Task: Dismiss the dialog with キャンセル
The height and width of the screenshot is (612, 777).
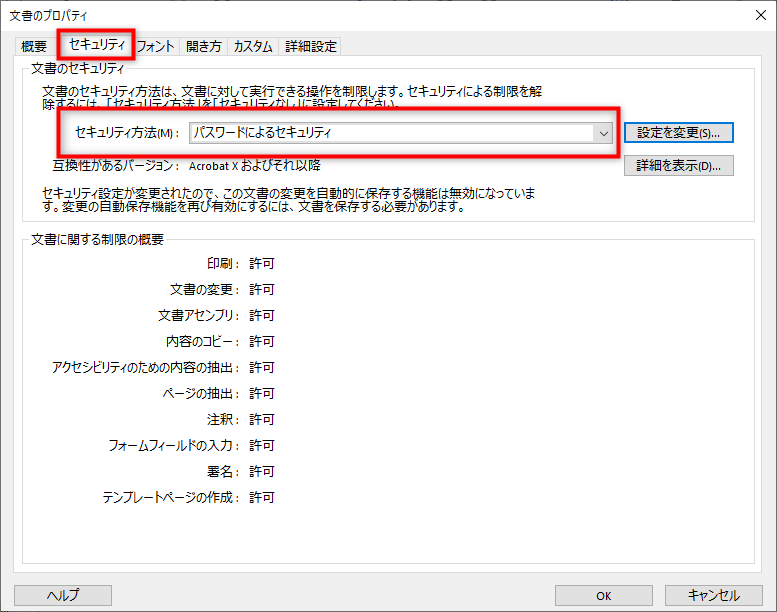Action: tap(714, 595)
